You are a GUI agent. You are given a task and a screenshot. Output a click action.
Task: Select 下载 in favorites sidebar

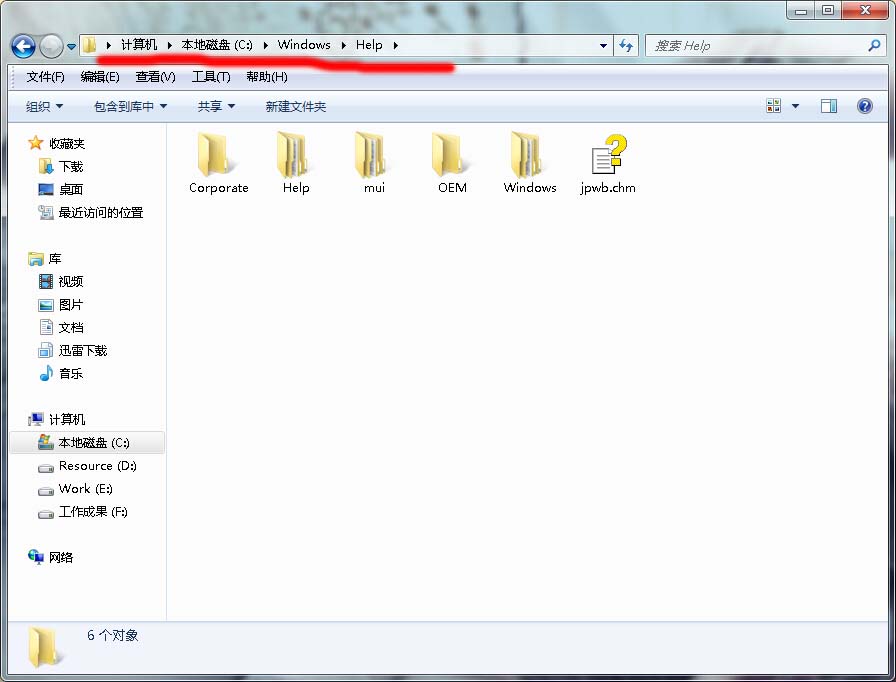[70, 167]
